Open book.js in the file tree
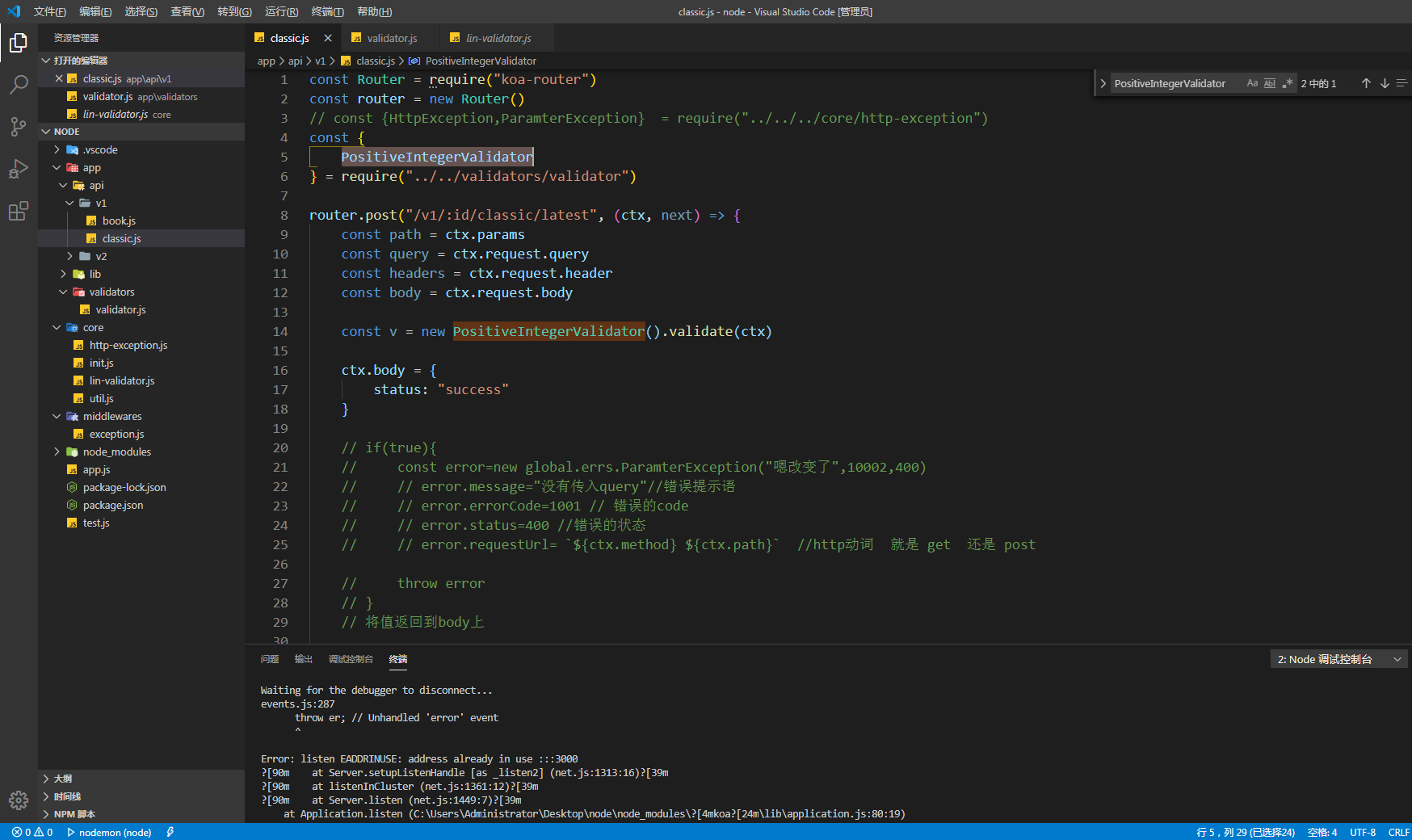1412x840 pixels. (141, 220)
